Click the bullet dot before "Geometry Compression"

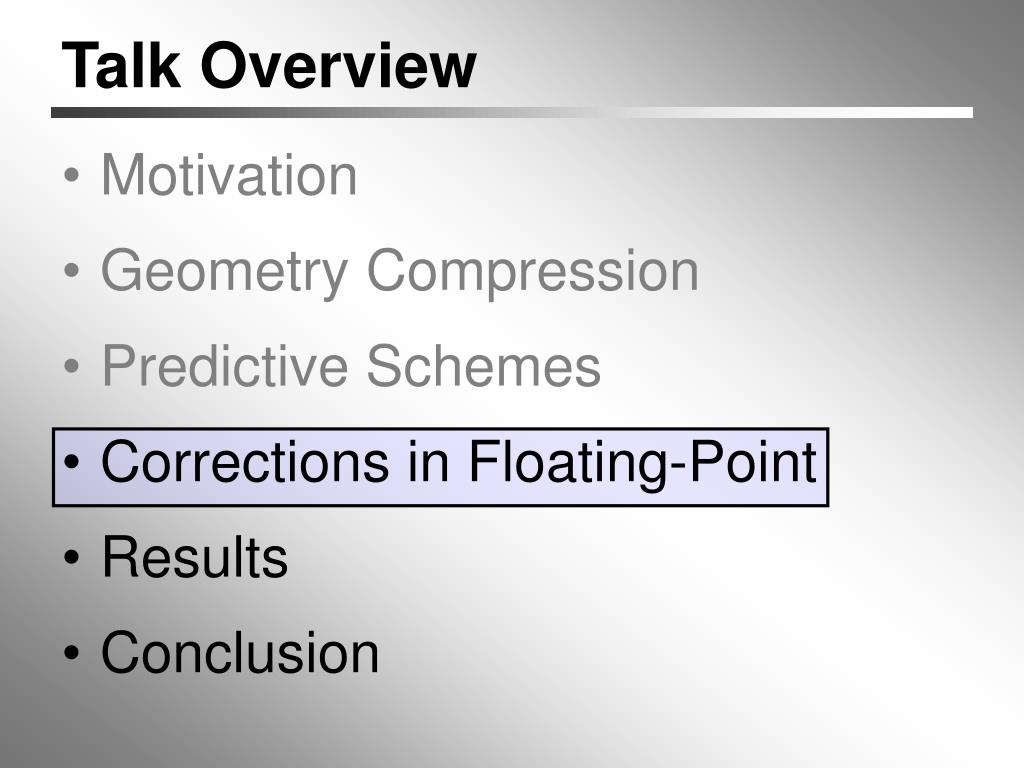[x=71, y=271]
